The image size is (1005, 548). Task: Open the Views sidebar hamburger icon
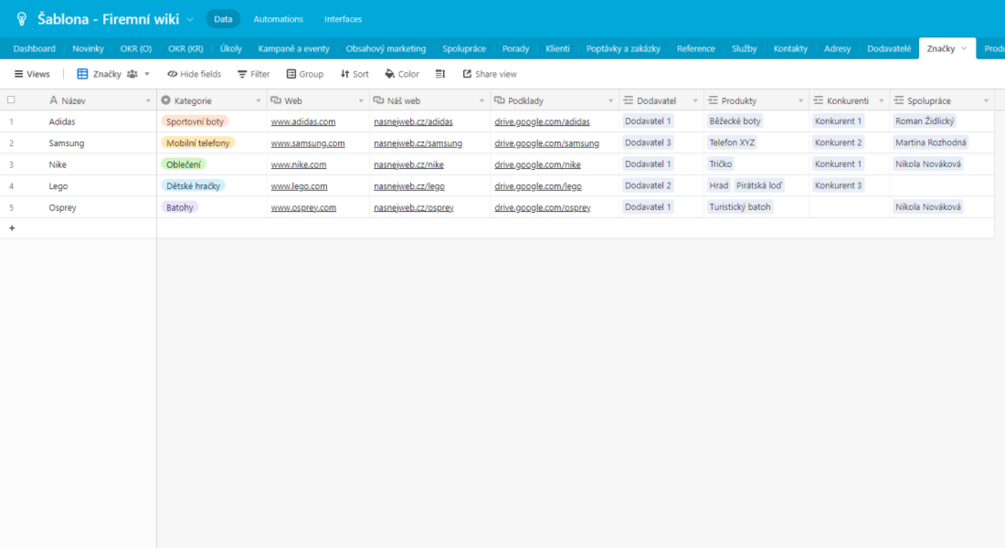point(19,74)
